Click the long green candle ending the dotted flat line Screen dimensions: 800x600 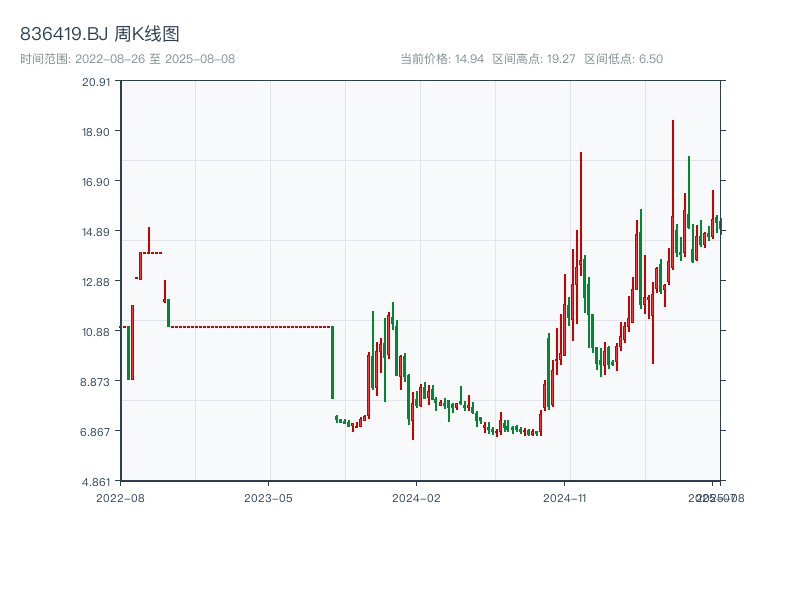click(x=333, y=362)
